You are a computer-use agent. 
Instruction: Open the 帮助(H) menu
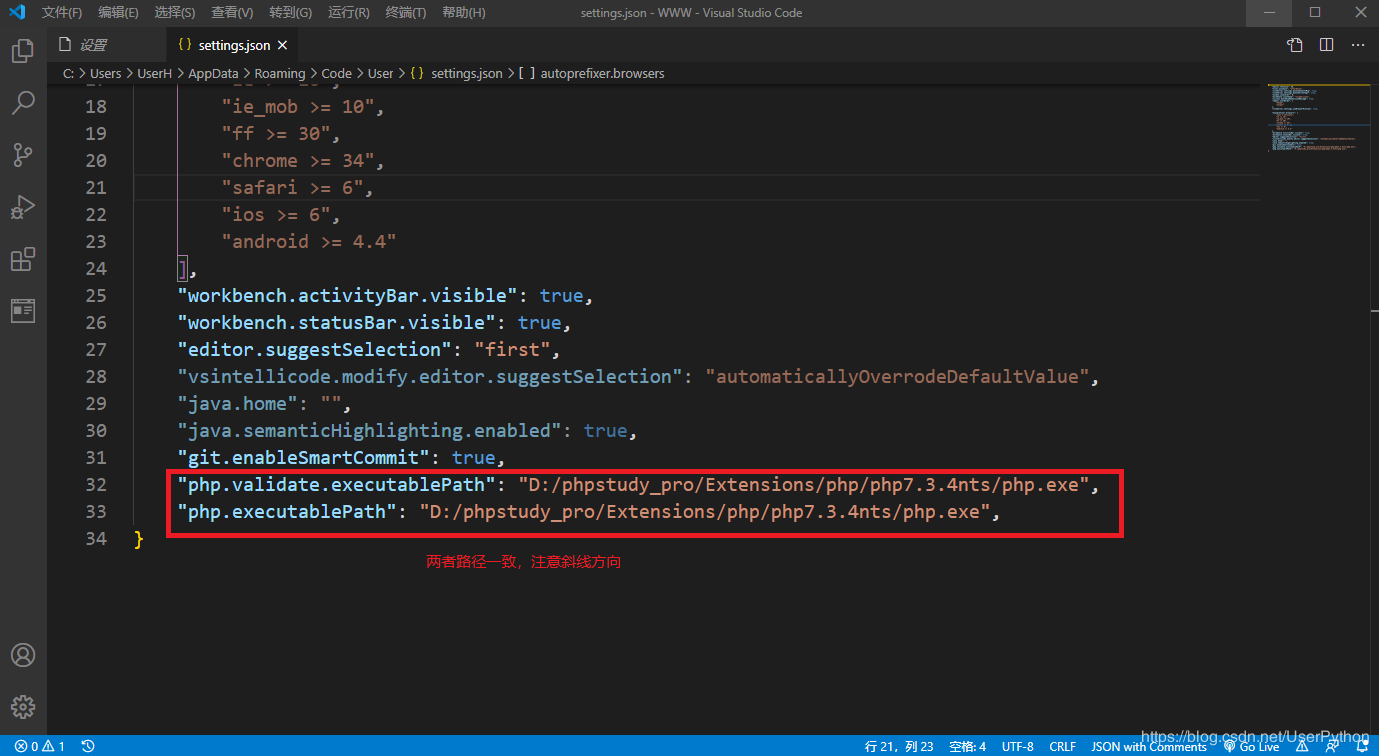pyautogui.click(x=463, y=13)
